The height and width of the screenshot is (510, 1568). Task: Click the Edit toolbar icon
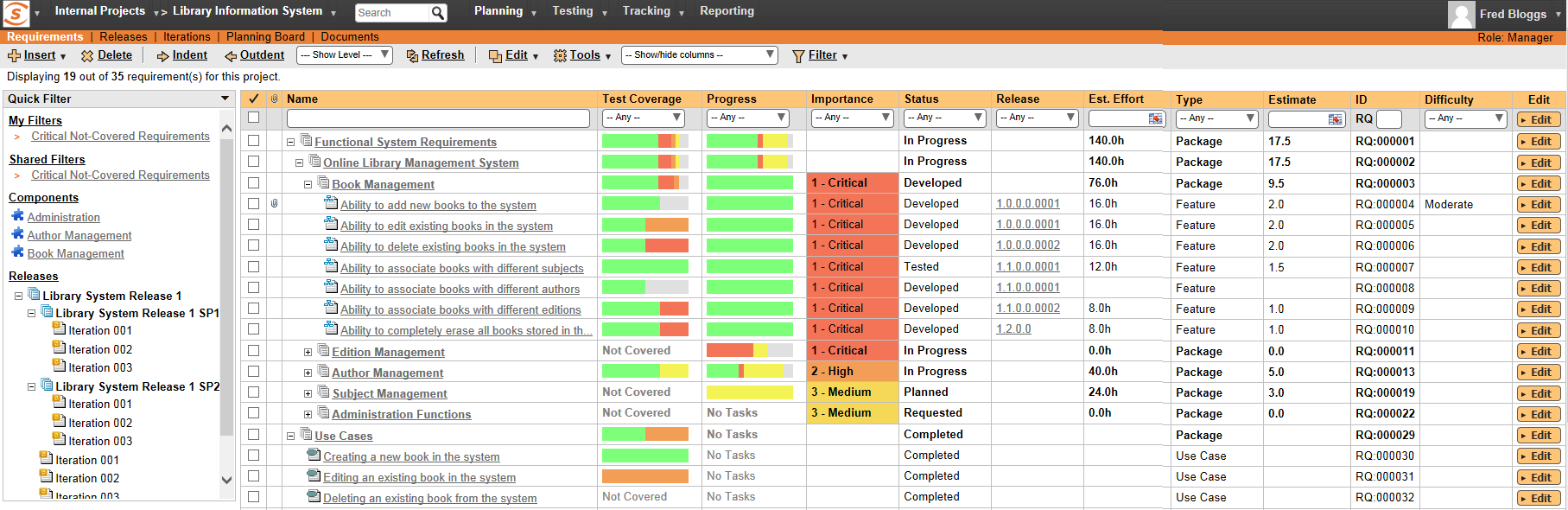point(495,56)
